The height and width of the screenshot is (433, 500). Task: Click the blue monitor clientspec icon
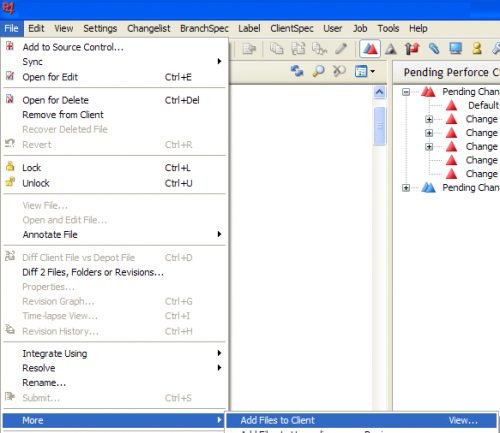point(455,49)
